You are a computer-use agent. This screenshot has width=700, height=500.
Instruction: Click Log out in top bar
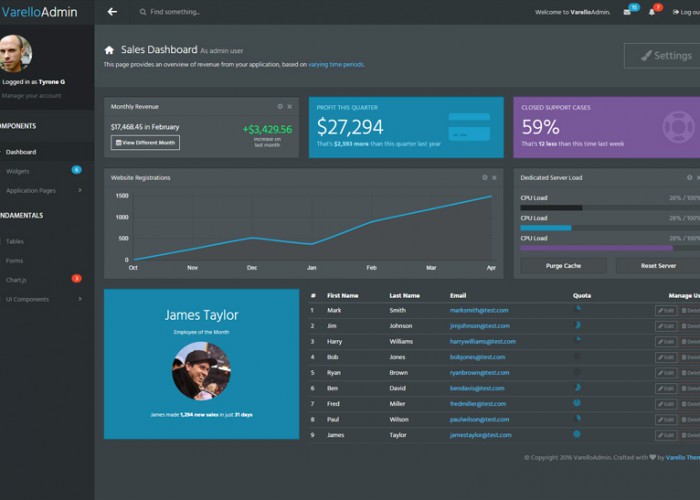click(686, 12)
